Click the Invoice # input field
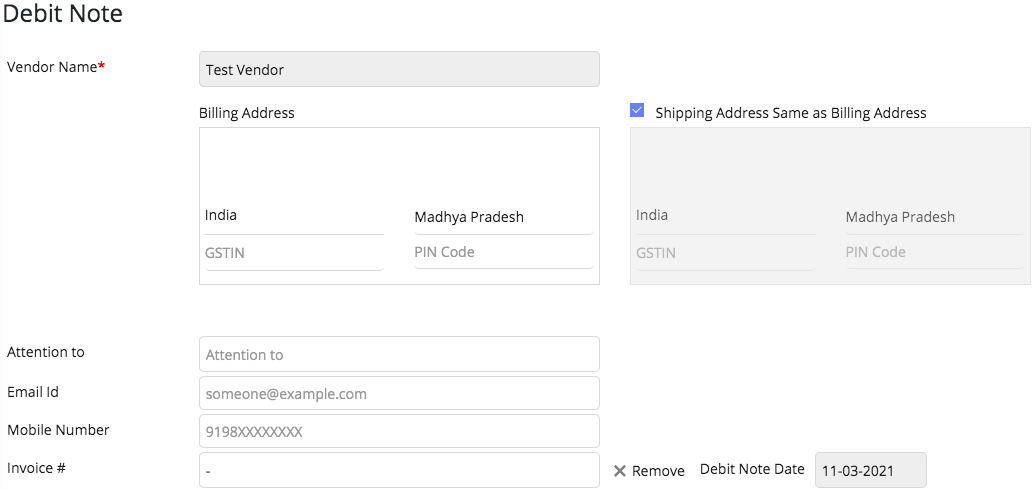This screenshot has width=1033, height=490. [x=399, y=470]
